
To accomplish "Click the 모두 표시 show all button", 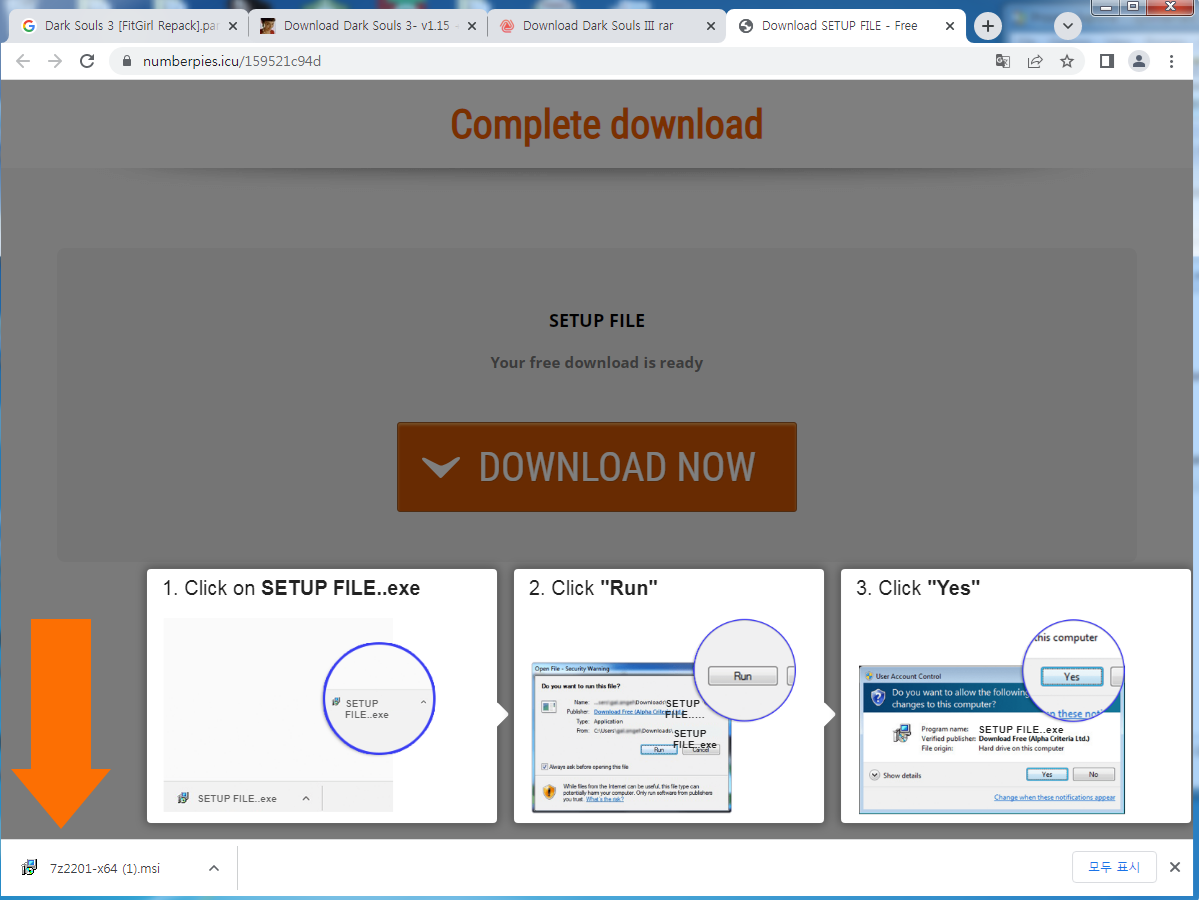I will point(1114,867).
